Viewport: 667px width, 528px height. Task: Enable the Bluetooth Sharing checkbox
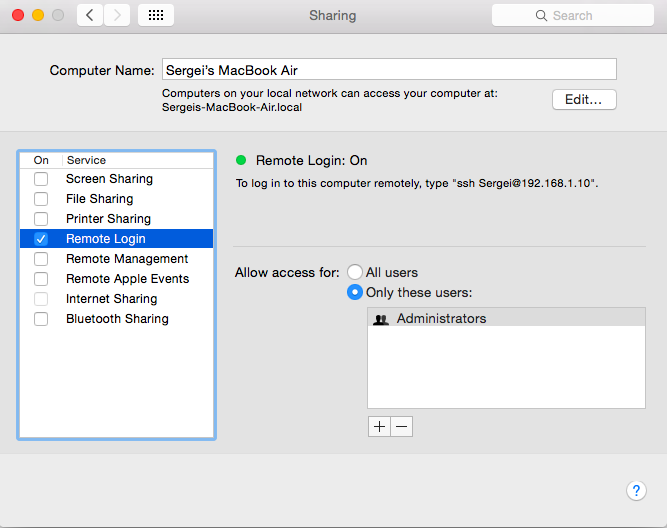tap(41, 319)
